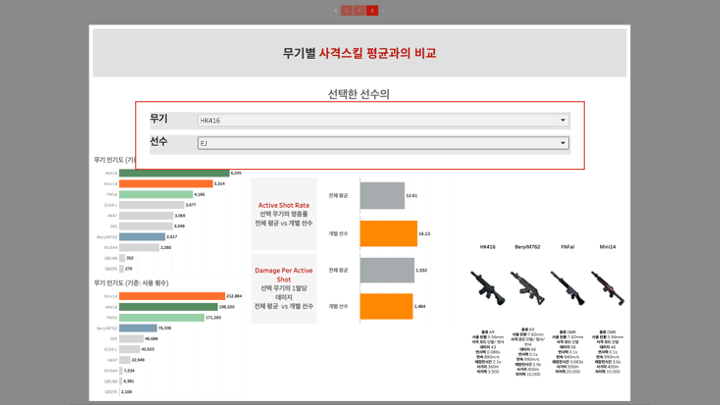Click the FNFal label above the rifle images

click(568, 247)
